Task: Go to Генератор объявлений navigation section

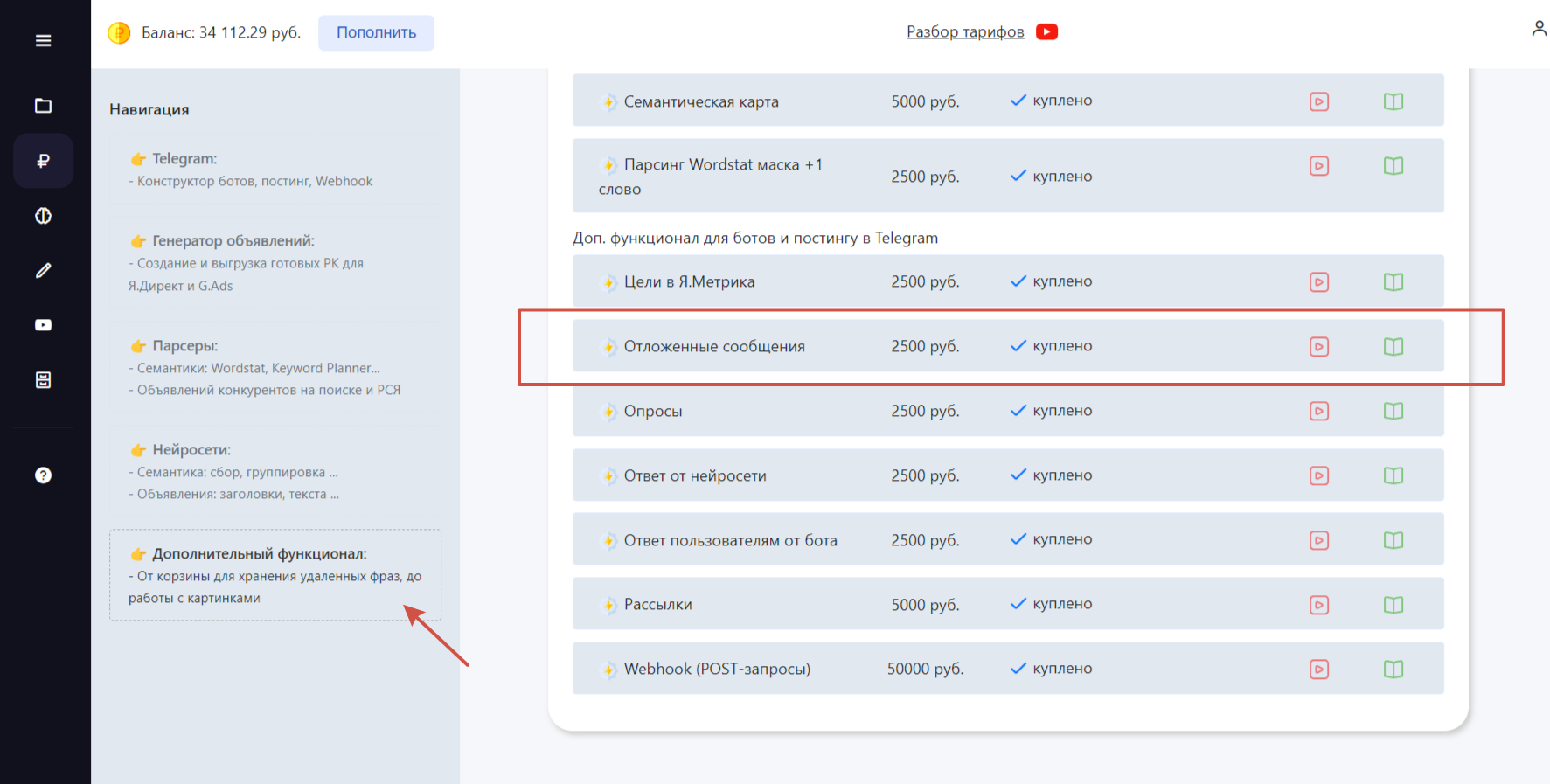Action: pos(275,262)
